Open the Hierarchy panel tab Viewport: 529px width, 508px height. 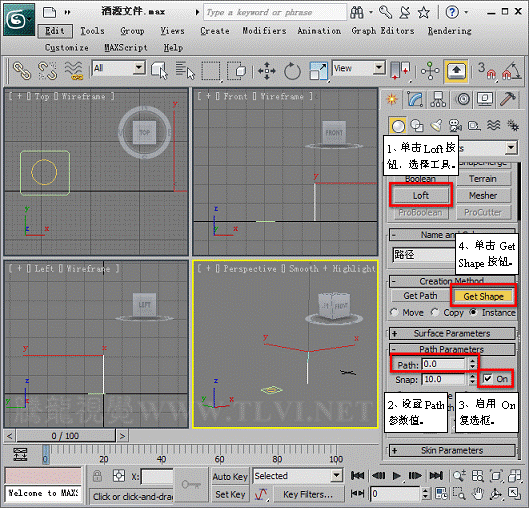pos(438,99)
